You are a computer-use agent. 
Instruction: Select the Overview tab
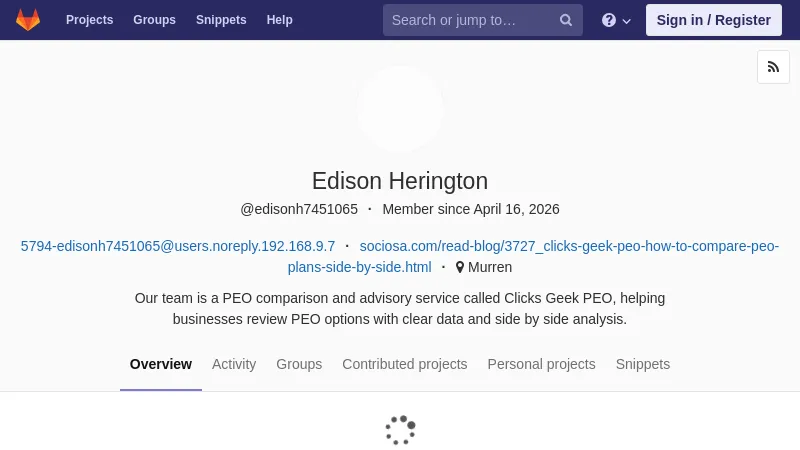[161, 364]
